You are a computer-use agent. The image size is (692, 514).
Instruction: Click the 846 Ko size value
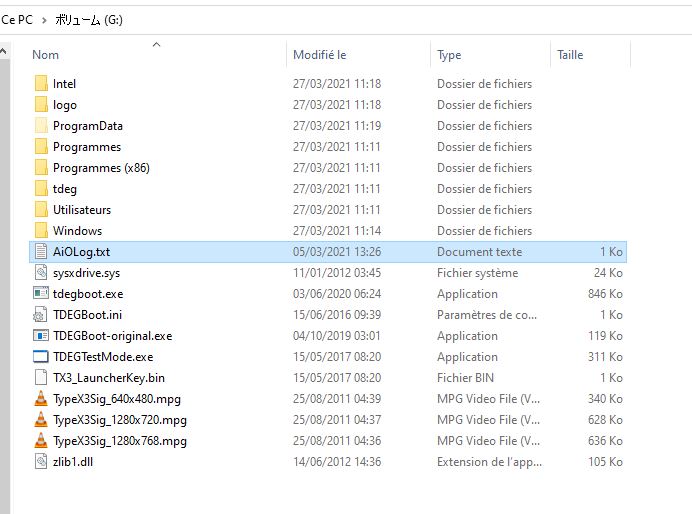[x=605, y=293]
